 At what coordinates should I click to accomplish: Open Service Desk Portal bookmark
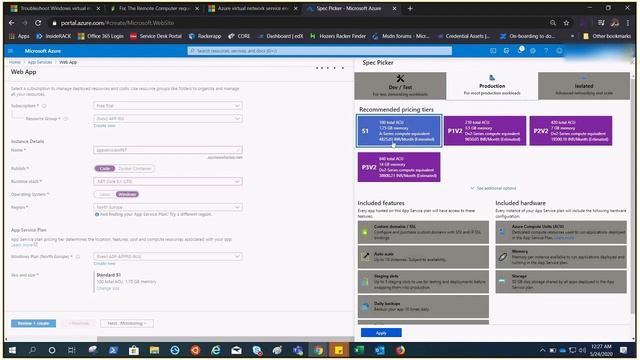click(x=156, y=36)
